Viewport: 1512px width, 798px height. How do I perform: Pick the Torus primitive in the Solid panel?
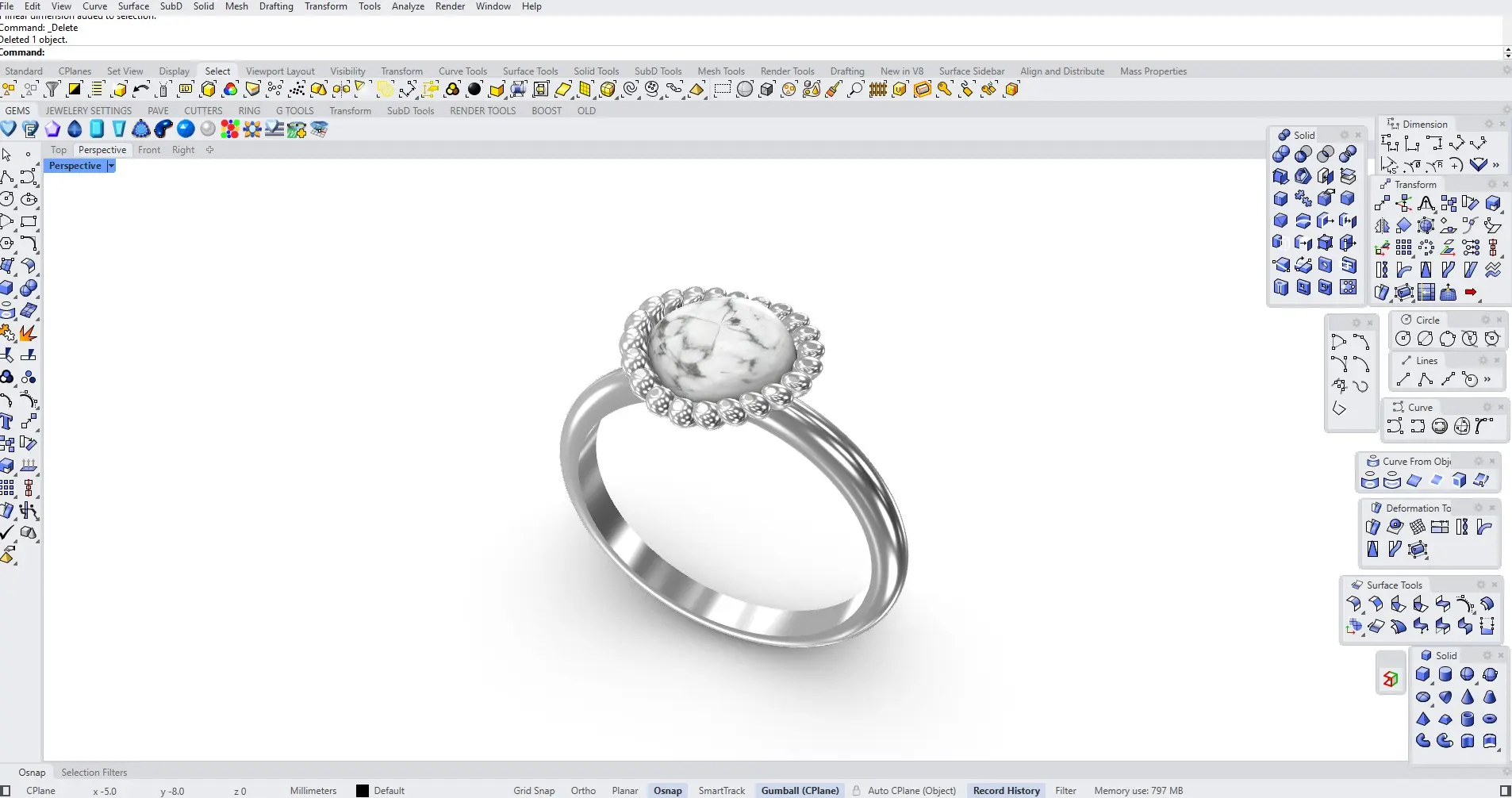[x=1490, y=719]
